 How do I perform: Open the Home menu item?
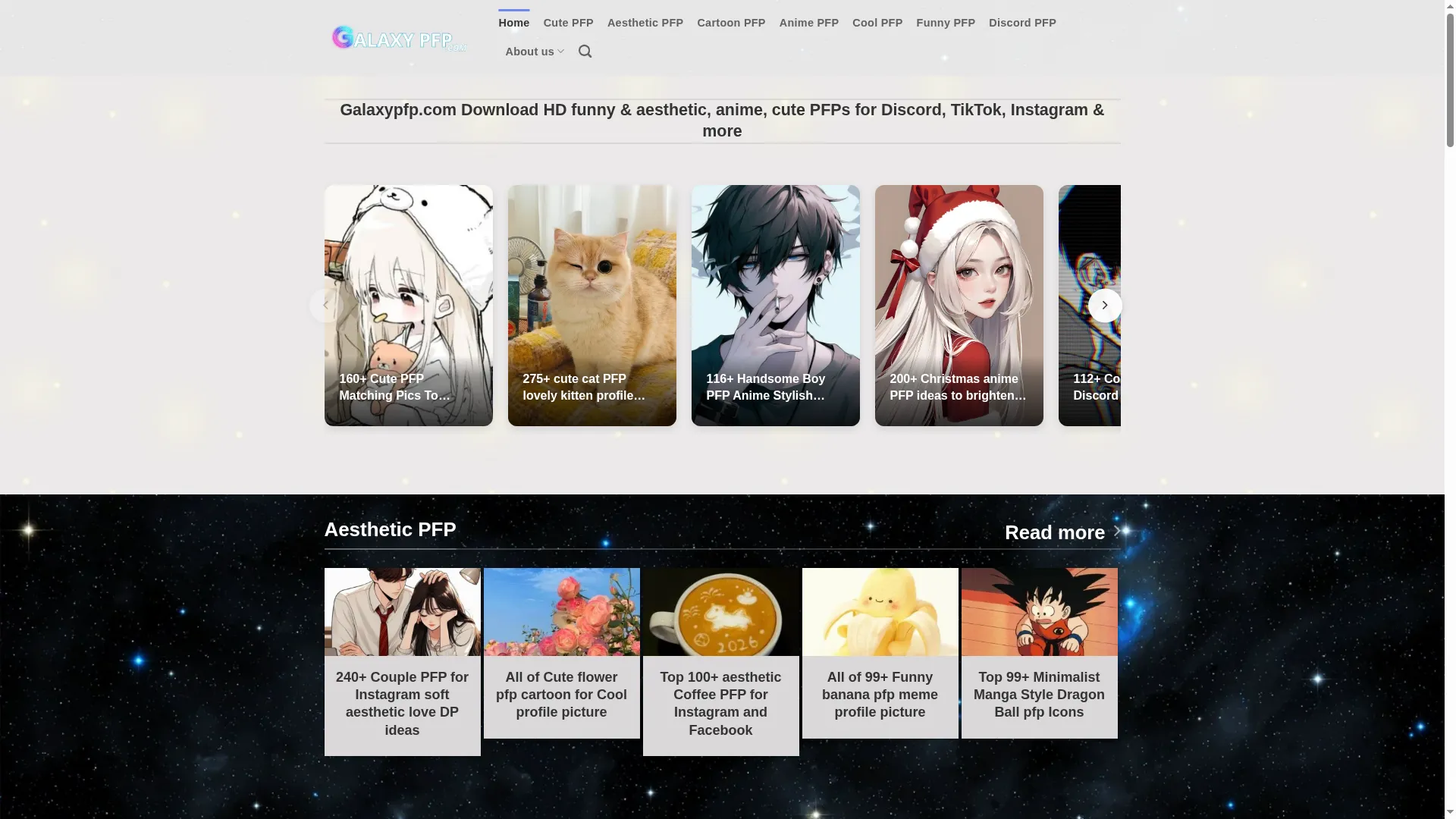tap(513, 23)
